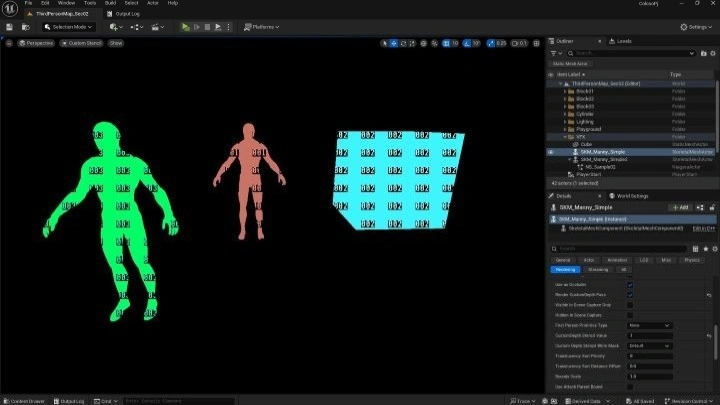Toggle visibility eye for SKM_Manny_Simple

(550, 152)
